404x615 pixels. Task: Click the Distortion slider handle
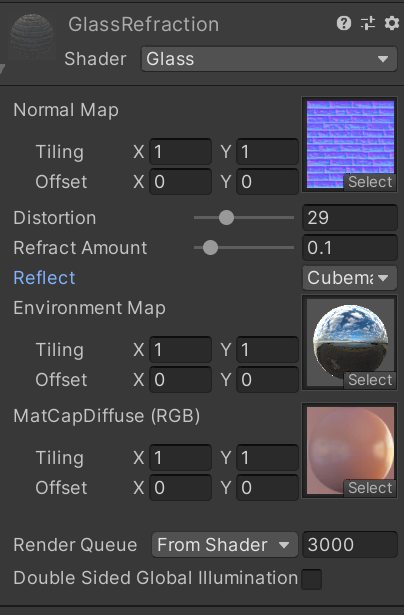(x=226, y=218)
